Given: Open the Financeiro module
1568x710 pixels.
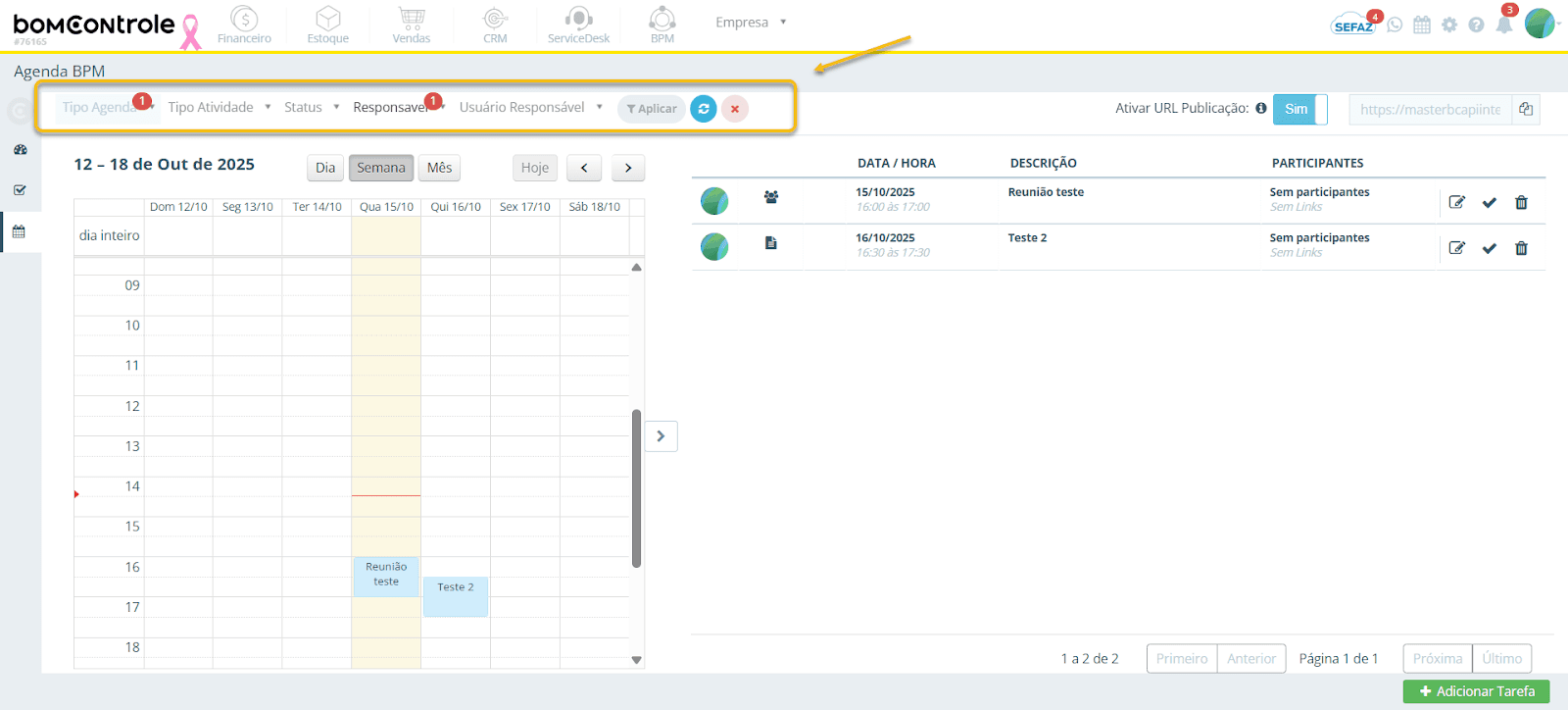Looking at the screenshot, I should coord(244,25).
